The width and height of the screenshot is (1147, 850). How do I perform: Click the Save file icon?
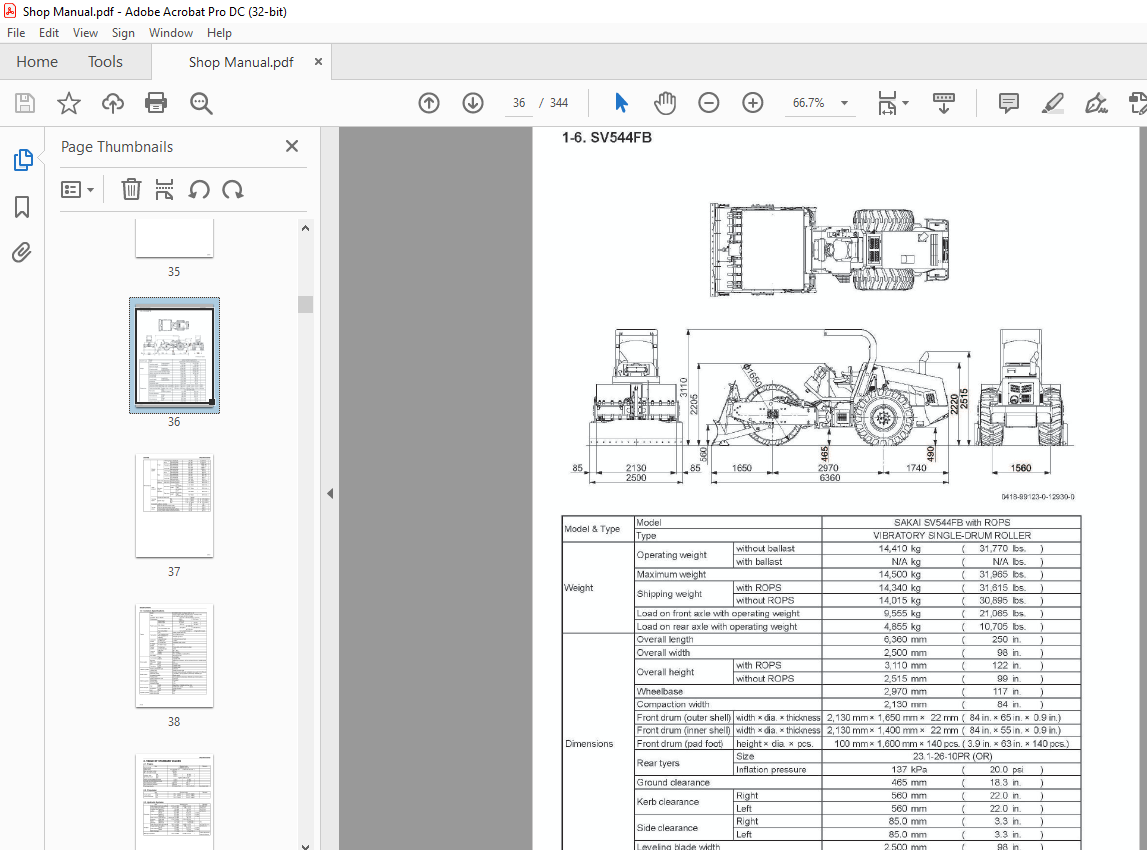25,103
